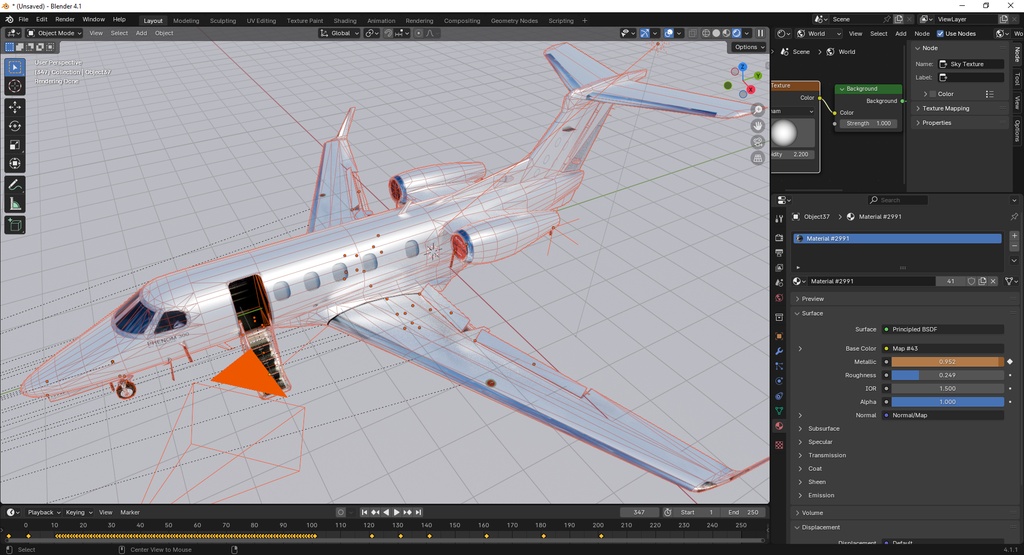Open the Render menu
This screenshot has width=1024, height=555.
click(x=64, y=19)
